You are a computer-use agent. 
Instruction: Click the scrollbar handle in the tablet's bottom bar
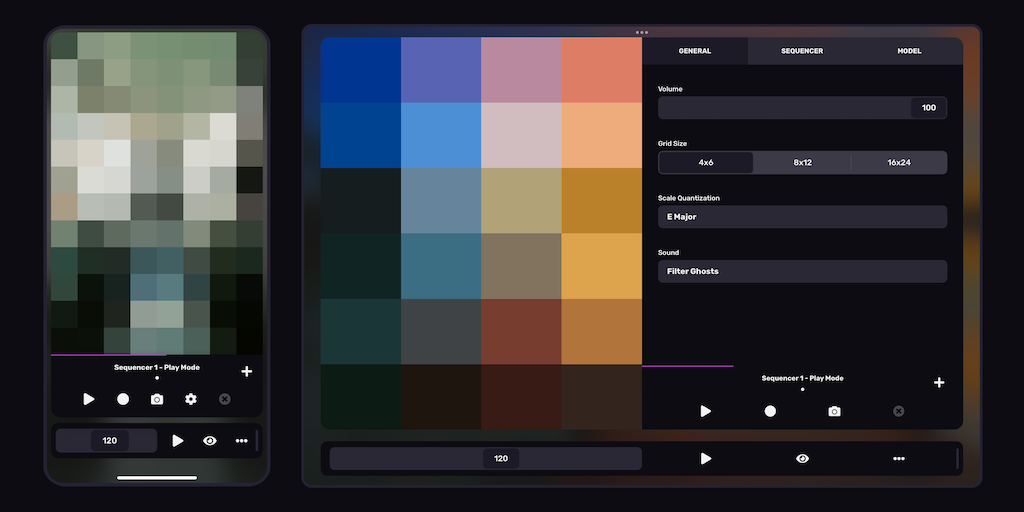[957, 458]
